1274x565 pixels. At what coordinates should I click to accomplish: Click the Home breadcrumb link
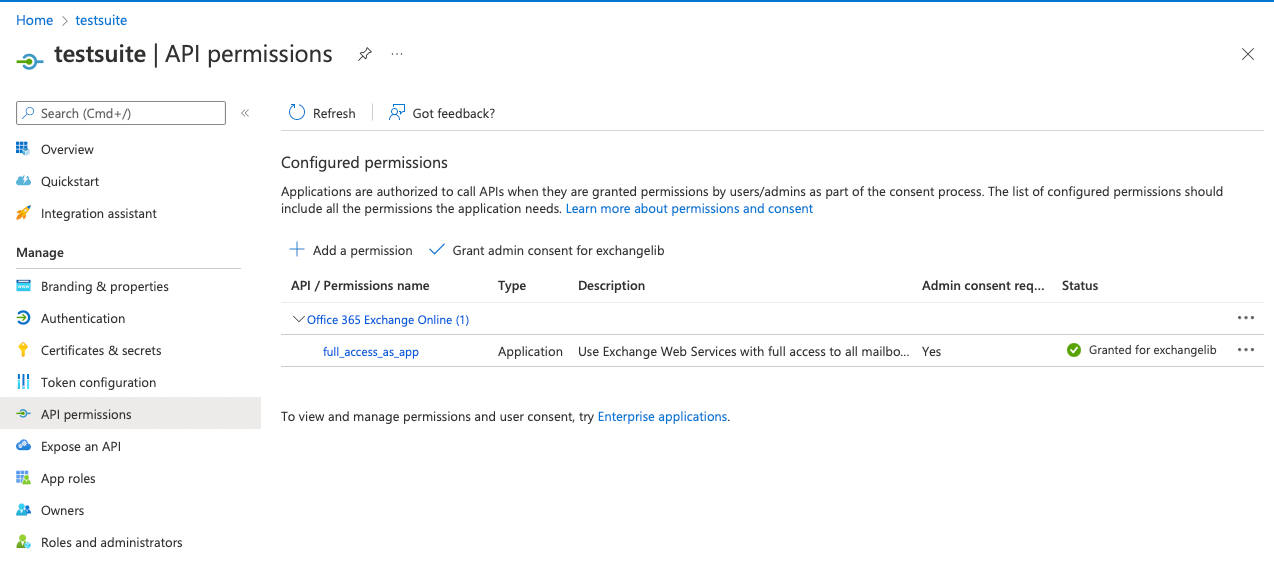point(34,20)
